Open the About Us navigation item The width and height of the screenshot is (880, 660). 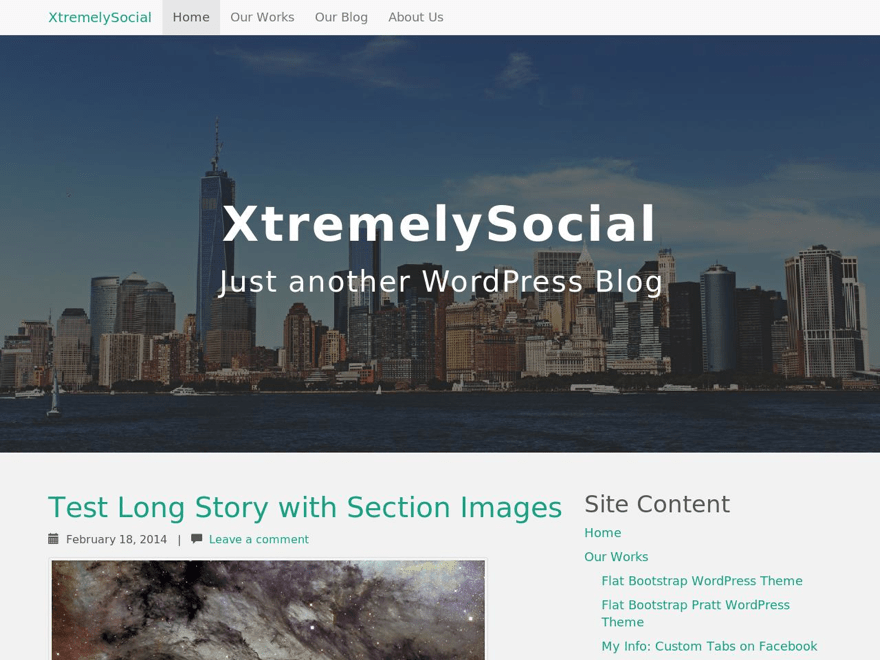416,17
